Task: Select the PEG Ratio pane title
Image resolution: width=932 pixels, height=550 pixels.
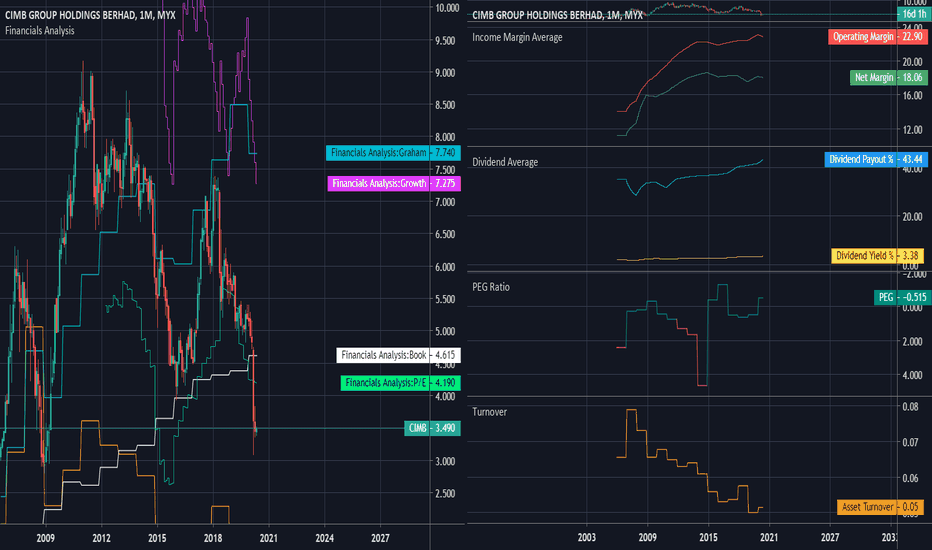Action: (x=491, y=287)
